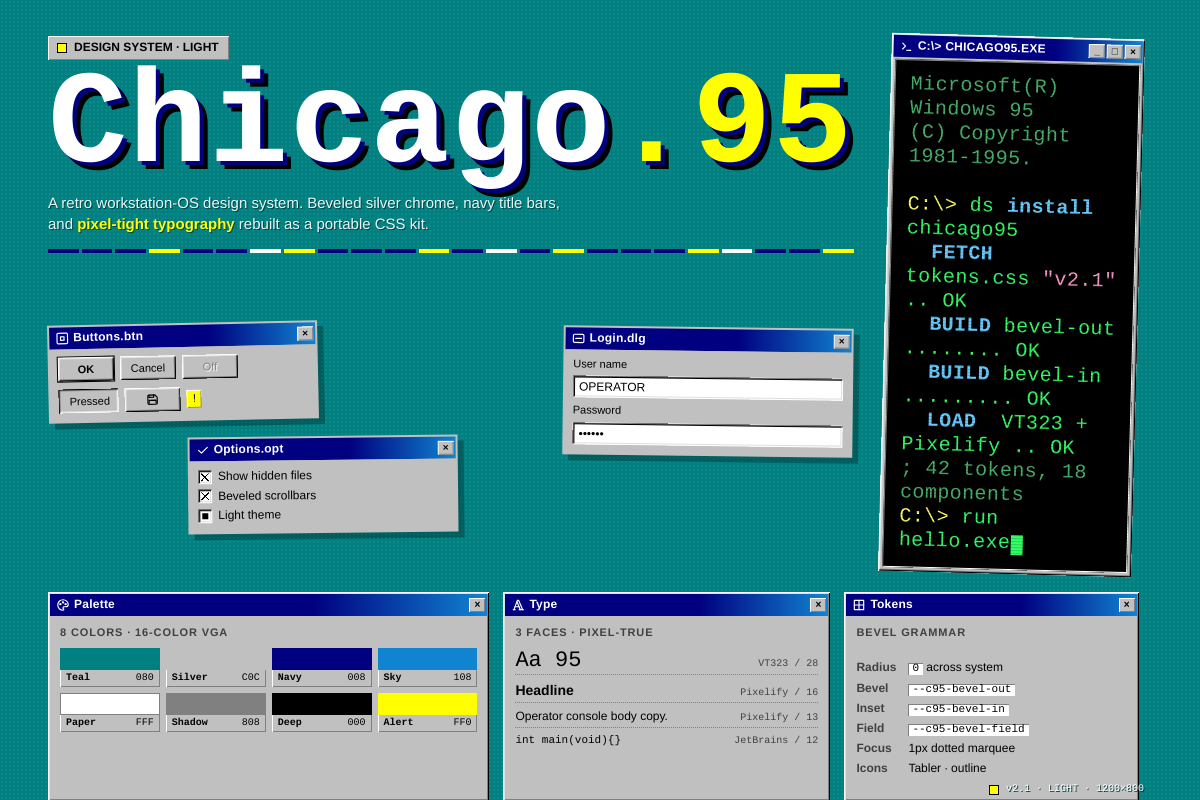Toggle Show hidden files checkbox
The height and width of the screenshot is (800, 1200).
click(x=205, y=477)
